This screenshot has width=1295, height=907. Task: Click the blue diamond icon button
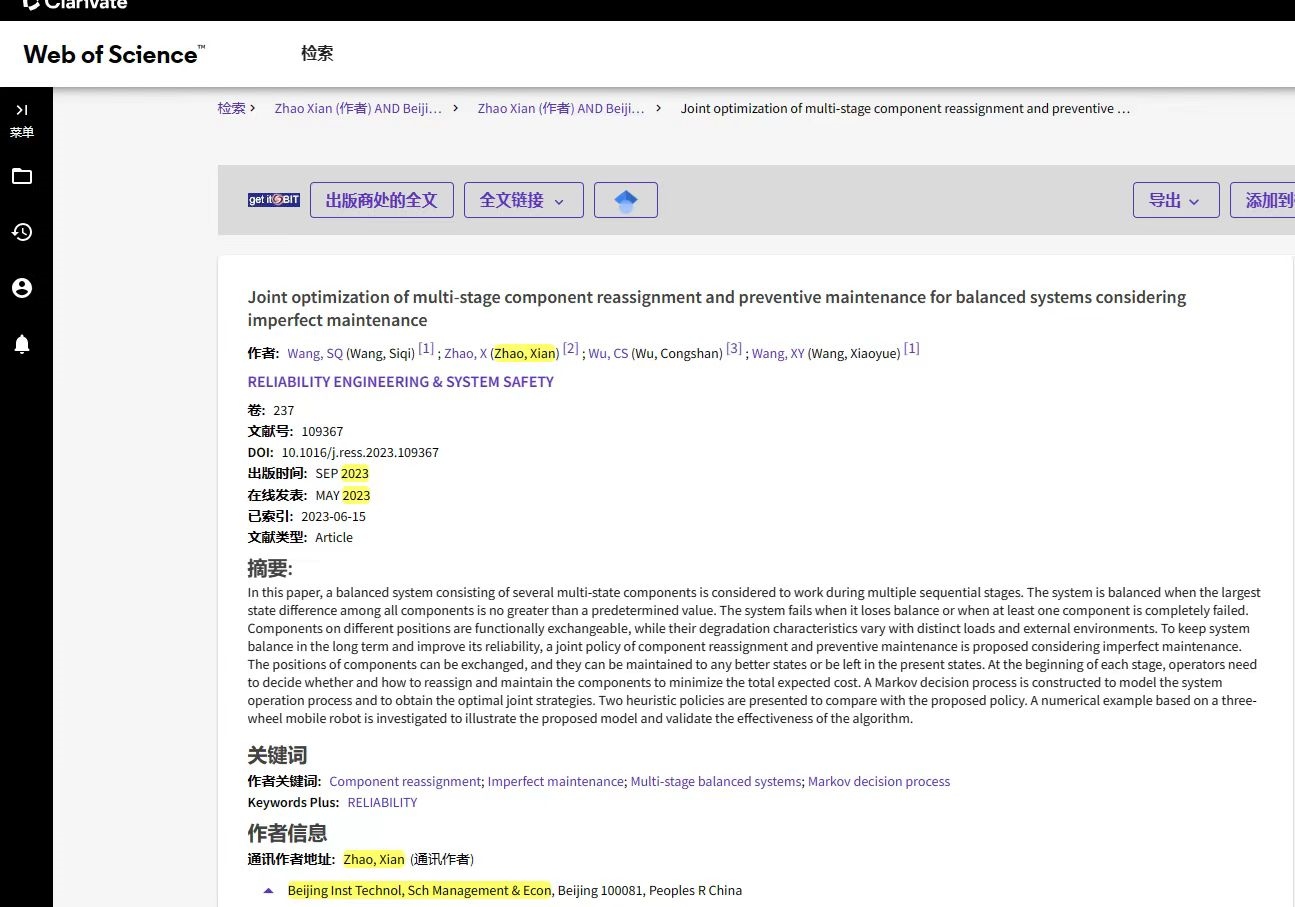[625, 200]
